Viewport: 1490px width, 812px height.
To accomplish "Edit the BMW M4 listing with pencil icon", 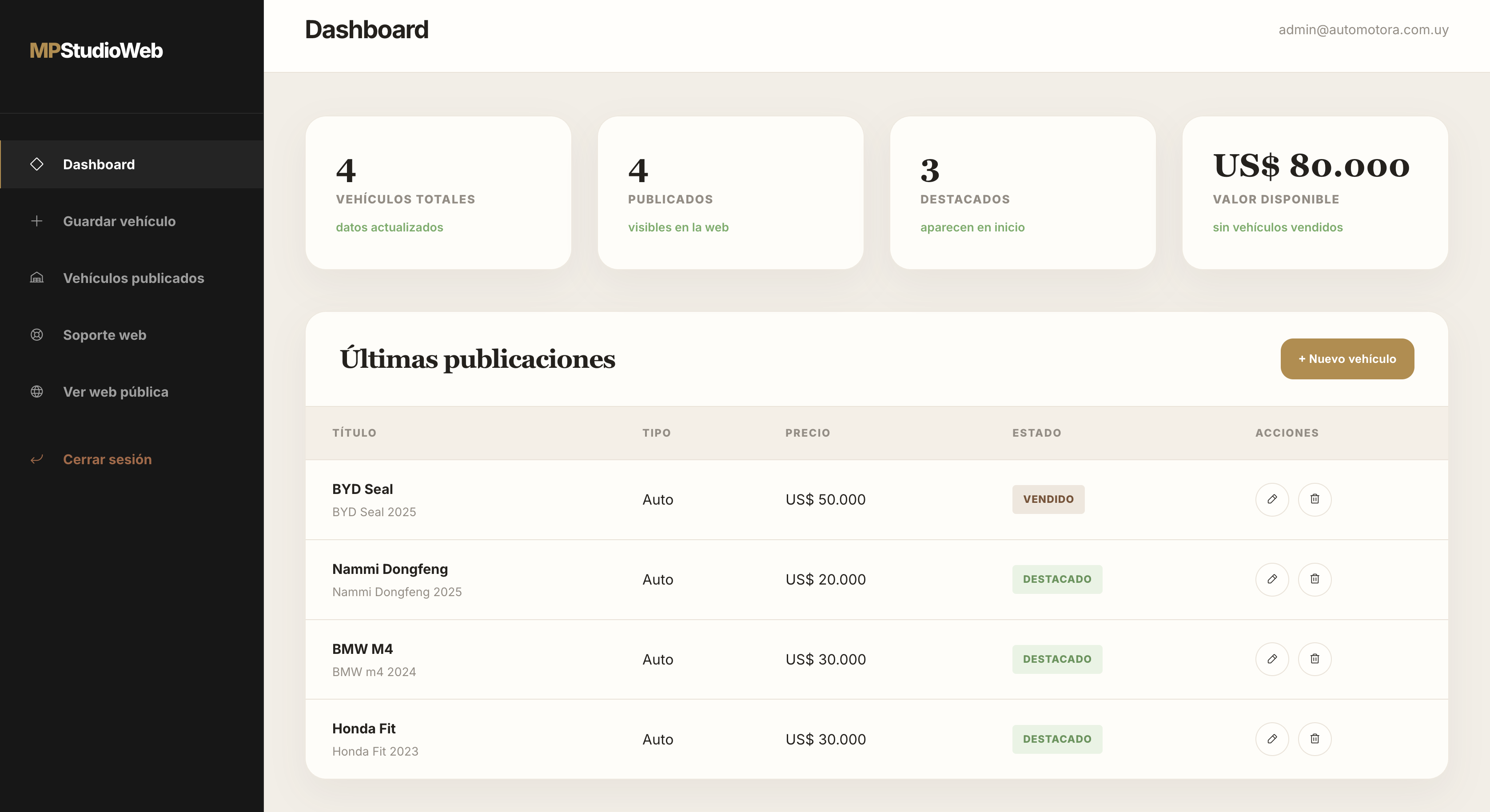I will click(x=1272, y=659).
